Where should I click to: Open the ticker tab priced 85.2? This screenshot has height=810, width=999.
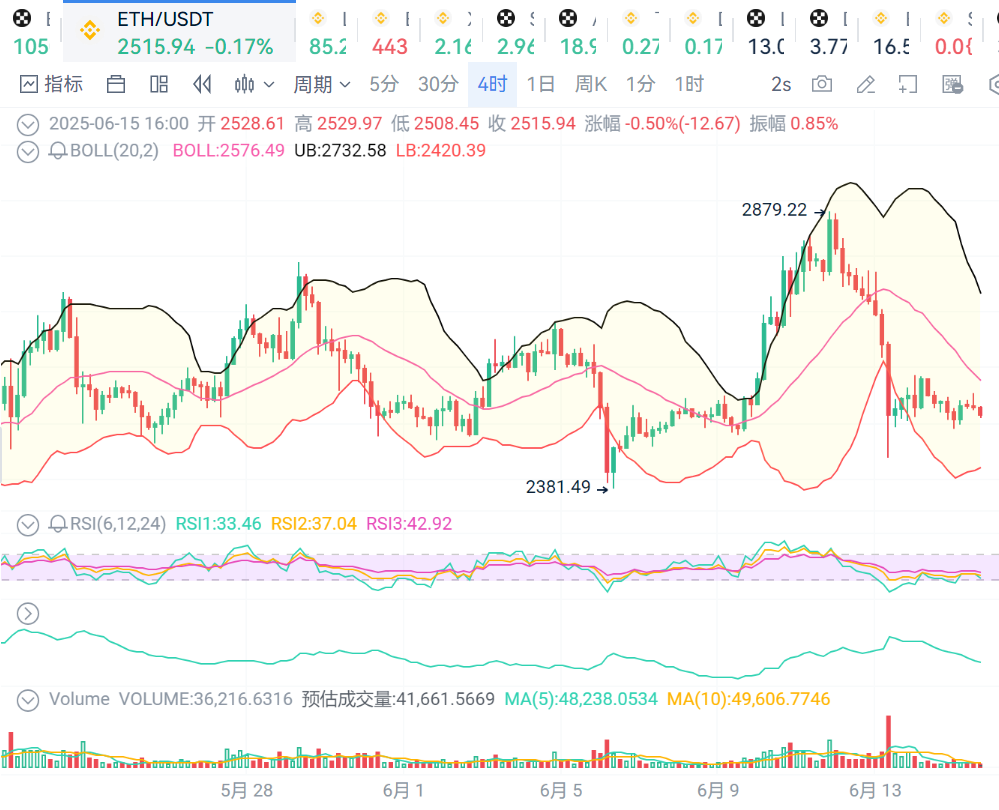pyautogui.click(x=327, y=32)
